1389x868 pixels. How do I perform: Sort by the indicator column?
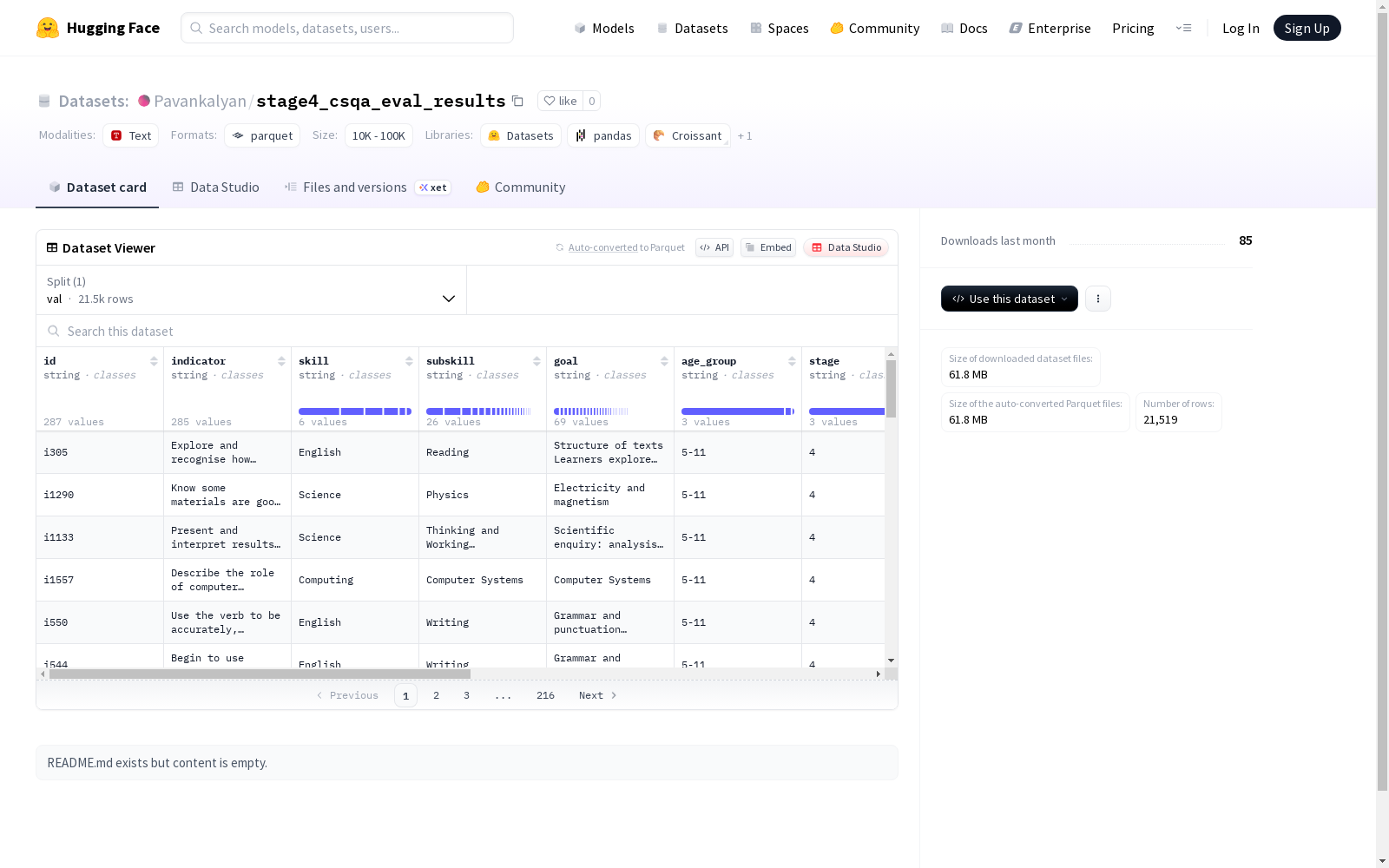281,361
